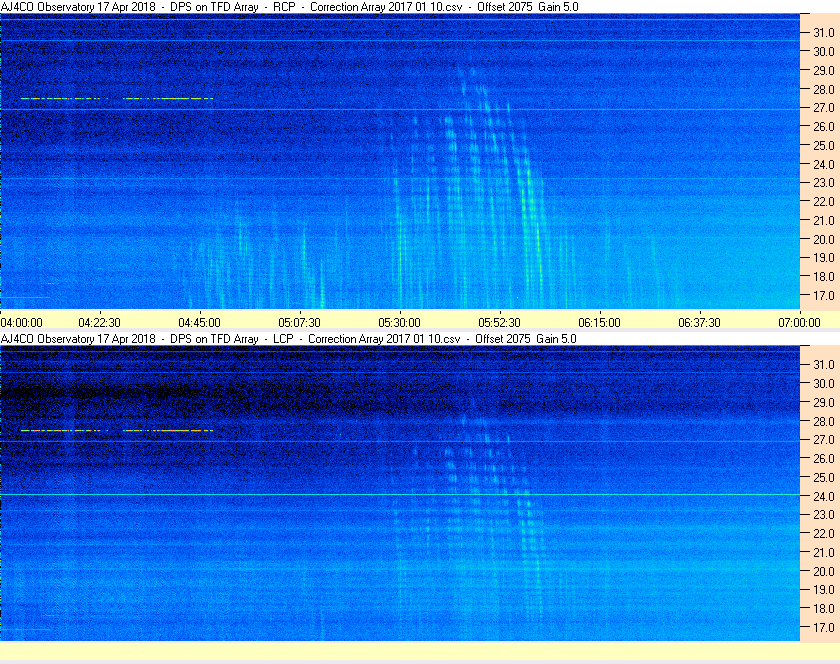Select the 28.0 frequency label in LCP panel
Image resolution: width=840 pixels, height=664 pixels.
click(824, 421)
